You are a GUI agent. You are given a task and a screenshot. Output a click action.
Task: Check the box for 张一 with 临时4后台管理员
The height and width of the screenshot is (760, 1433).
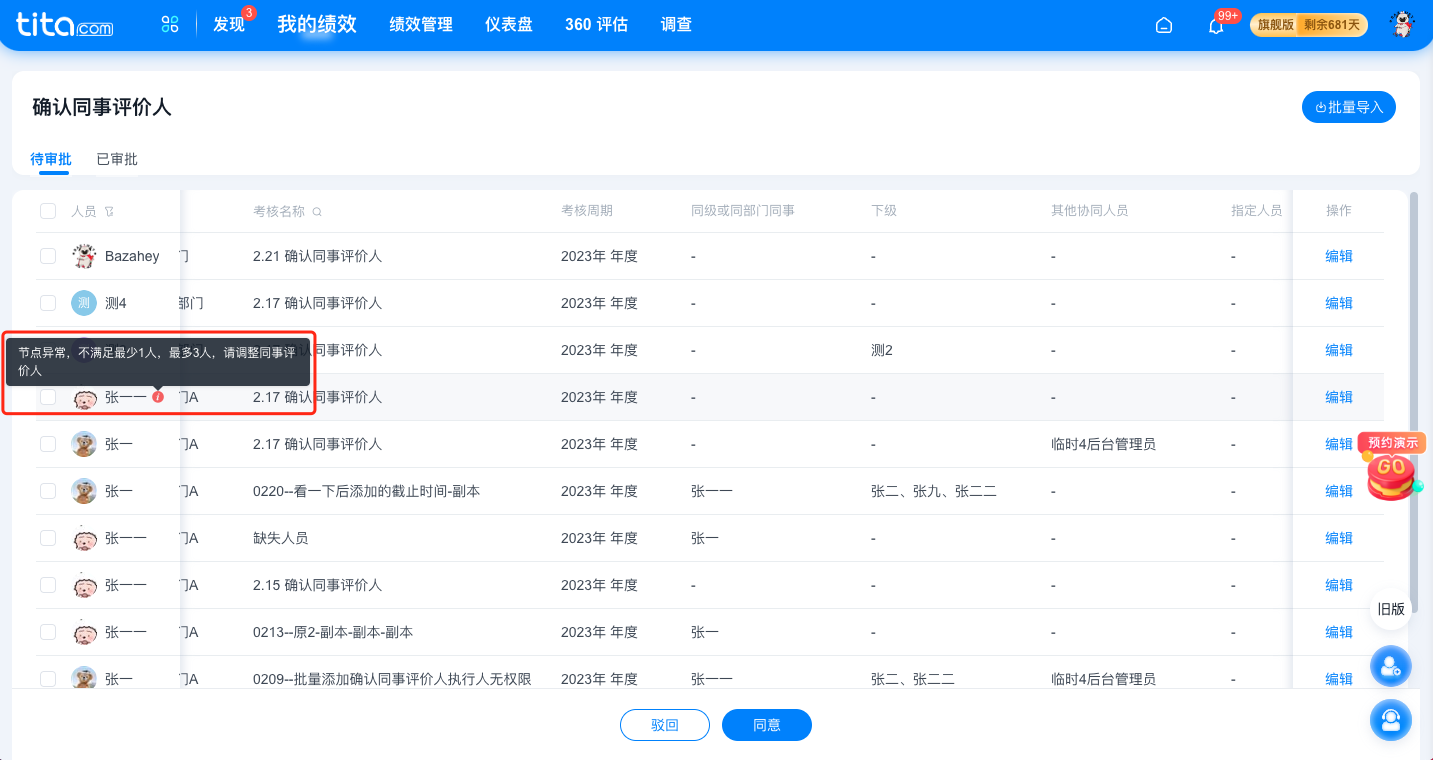pos(48,444)
